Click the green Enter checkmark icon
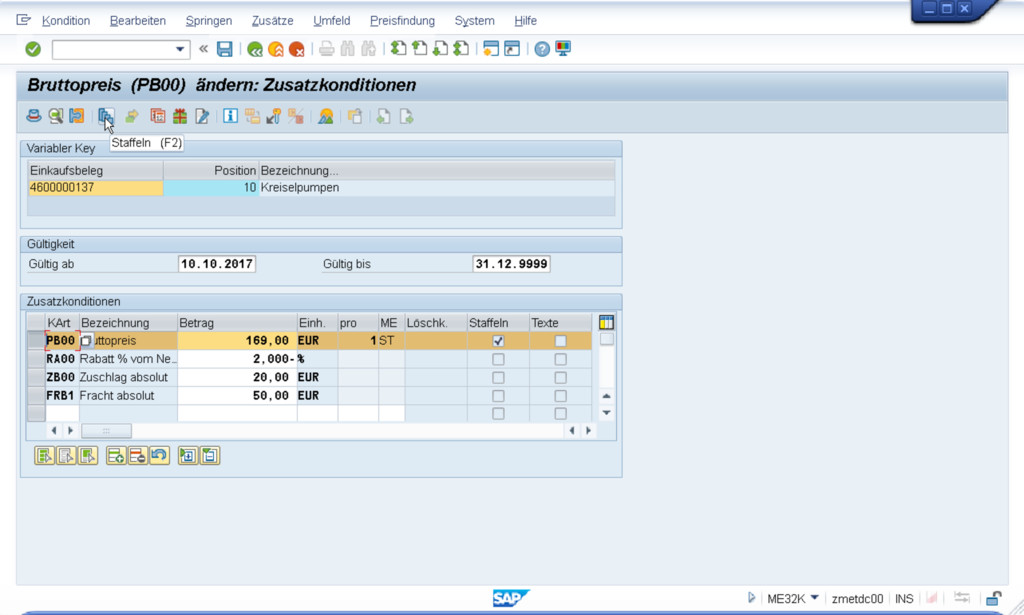The width and height of the screenshot is (1024, 615). 33,49
